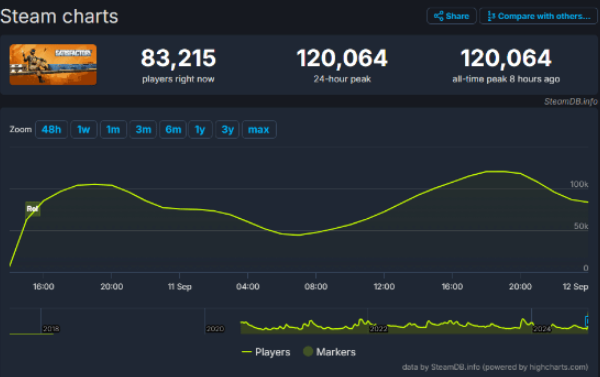
Task: Click the all-time peak 8 hours ago text
Action: tap(506, 79)
